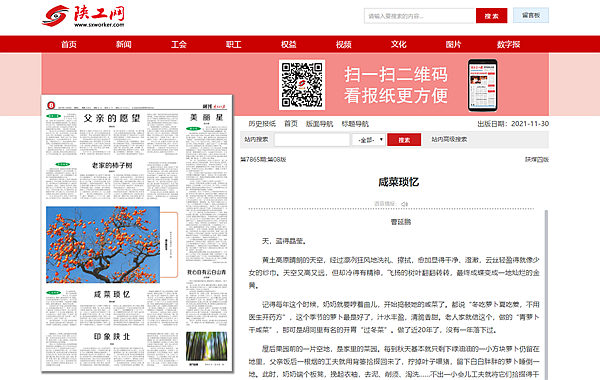Play the 语音播报 audio speaker icon
Viewport: 600px width, 380px height.
click(404, 204)
